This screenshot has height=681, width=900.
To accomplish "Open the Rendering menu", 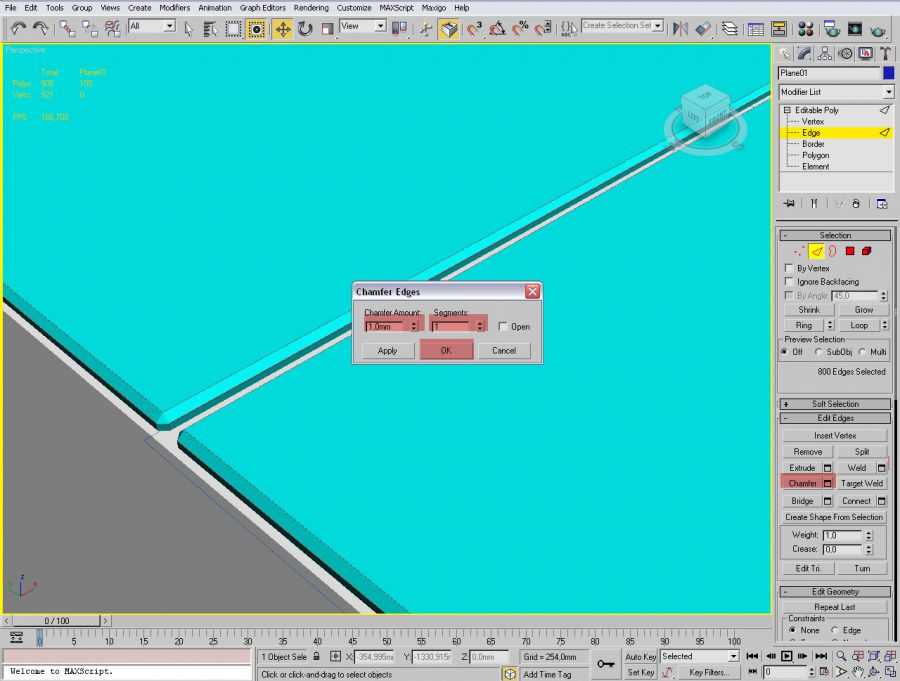I will tap(310, 7).
